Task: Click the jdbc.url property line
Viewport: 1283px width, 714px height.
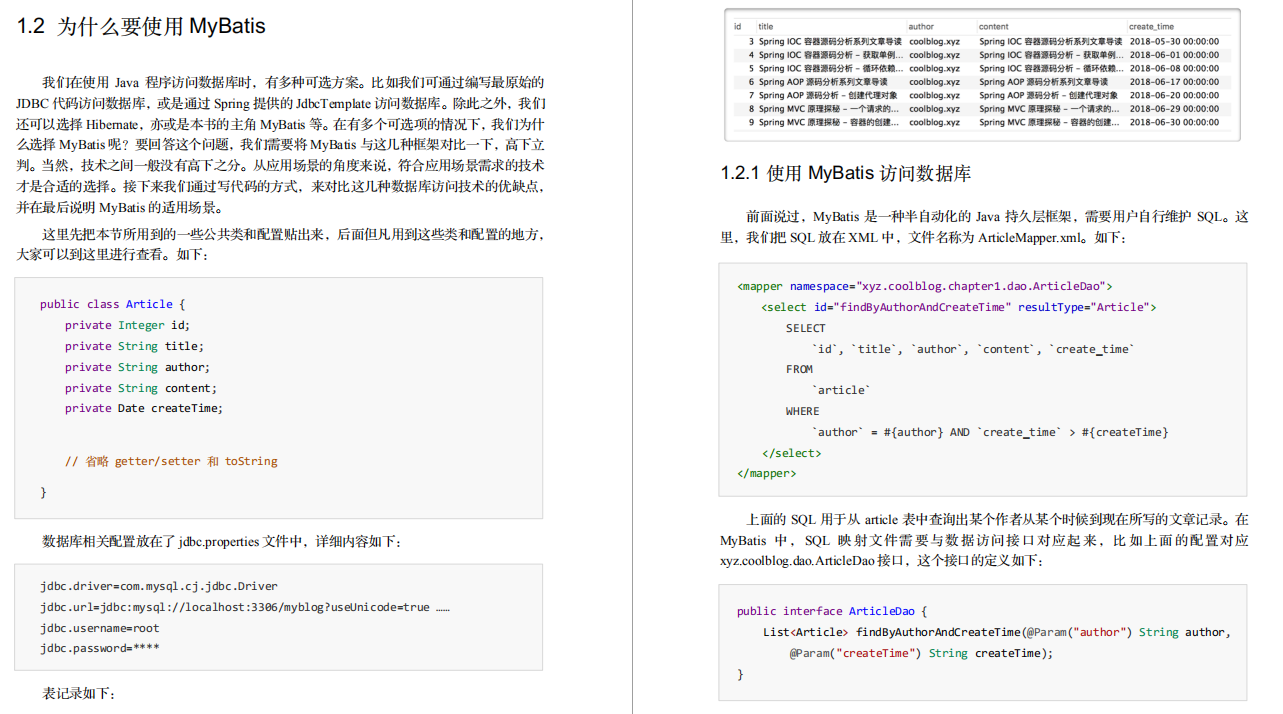Action: [245, 607]
